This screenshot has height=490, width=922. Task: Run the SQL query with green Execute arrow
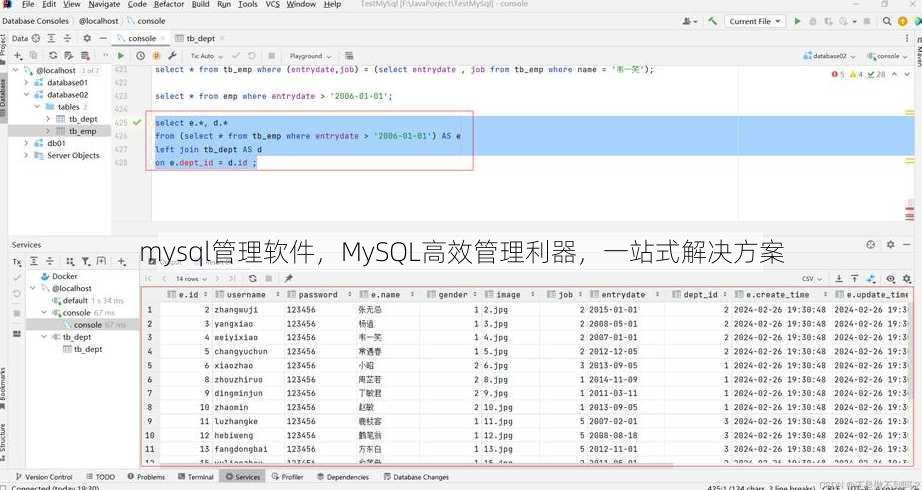point(121,56)
